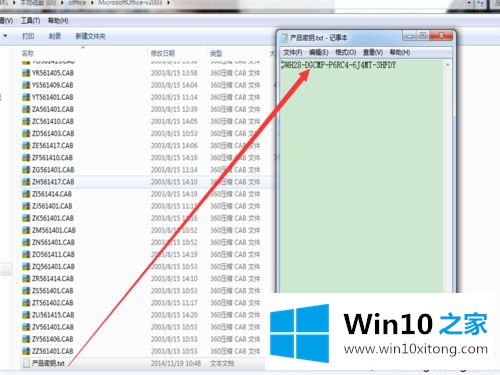
Task: Click the Notepad title bar icon
Action: click(x=284, y=37)
